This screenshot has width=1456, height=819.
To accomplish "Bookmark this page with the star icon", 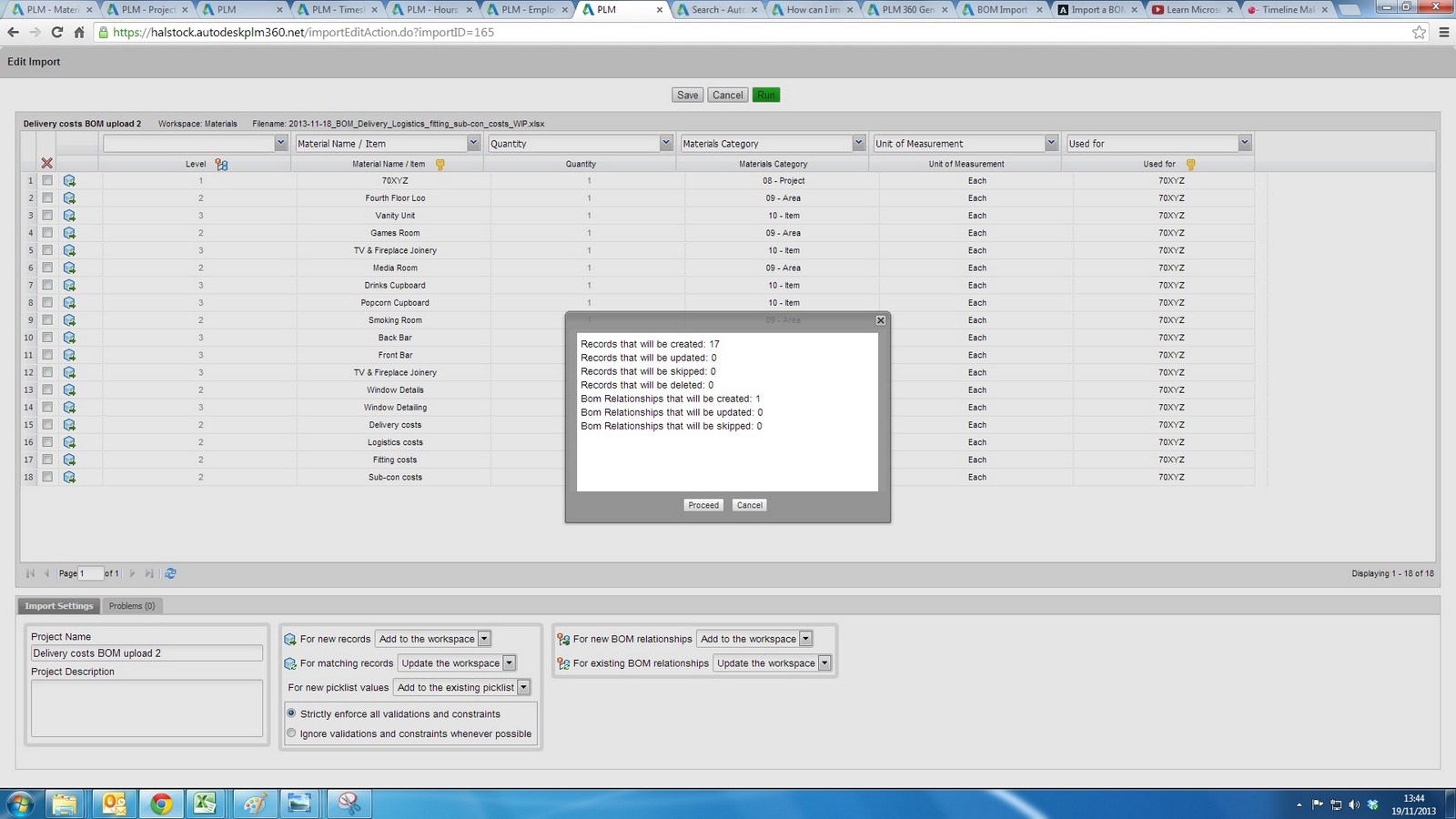I will [1419, 32].
